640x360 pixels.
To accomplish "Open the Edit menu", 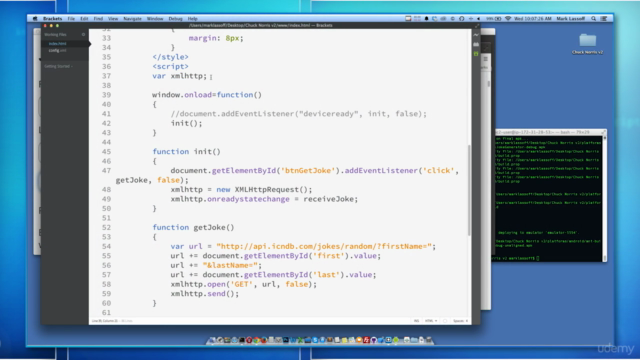I will 84,19.
